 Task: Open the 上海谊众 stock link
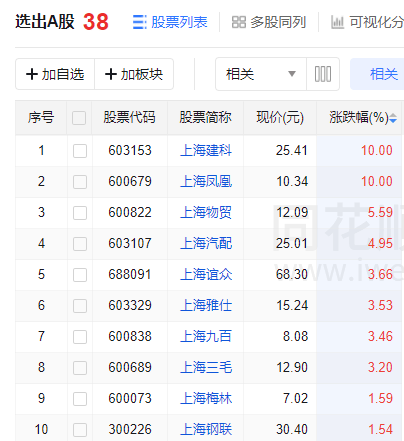click(206, 275)
